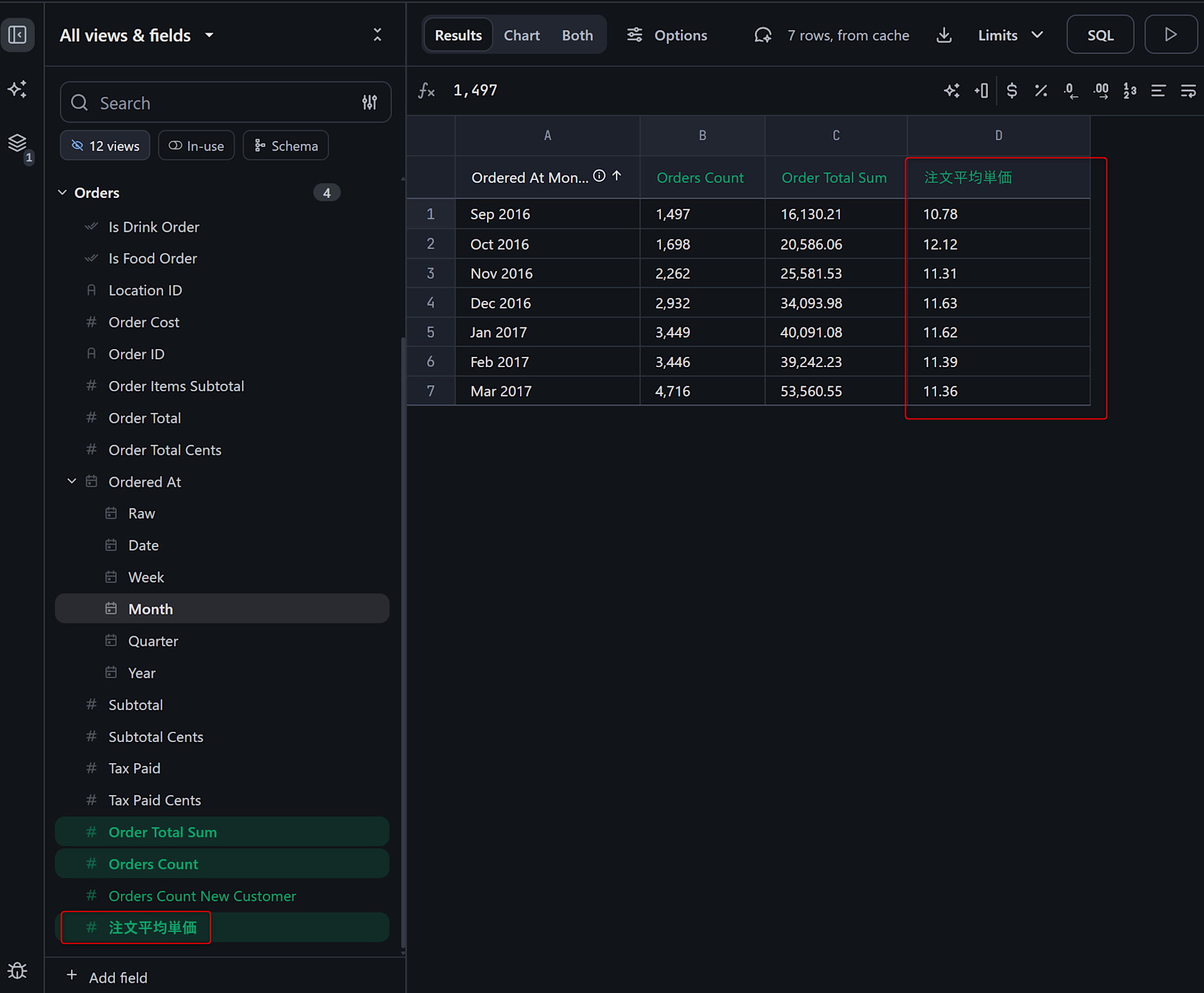The height and width of the screenshot is (993, 1204).
Task: Click the debug bug icon in sidebar
Action: click(x=17, y=971)
